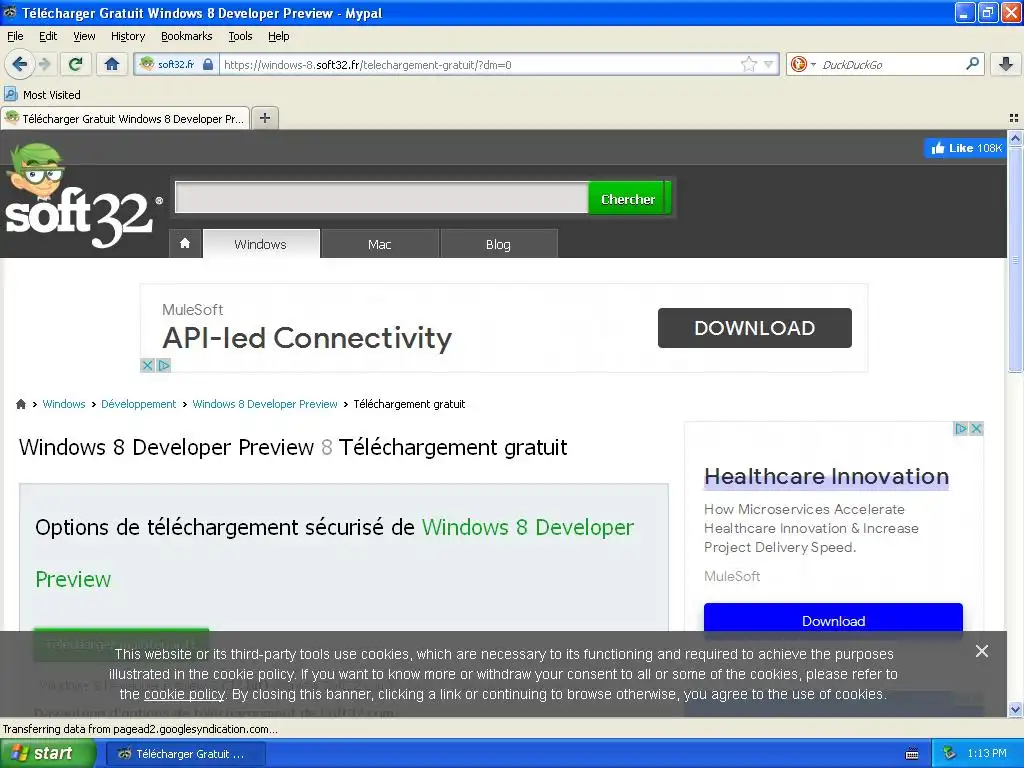Click the green Chercher button

(628, 199)
